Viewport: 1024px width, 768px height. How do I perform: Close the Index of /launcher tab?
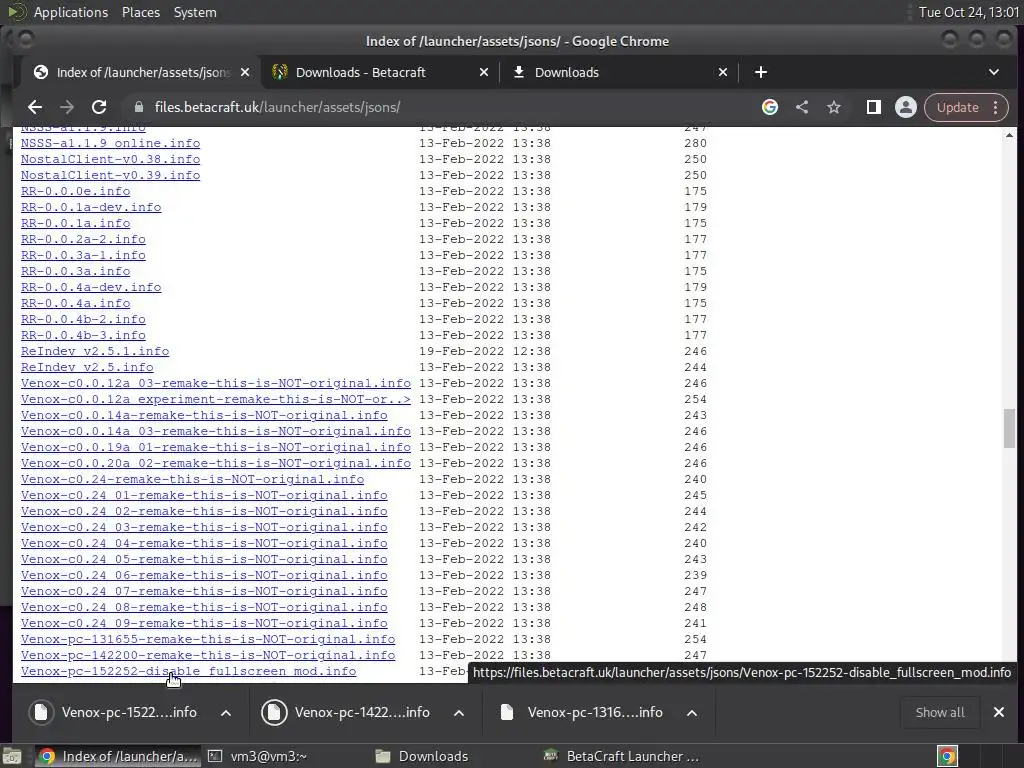(245, 72)
